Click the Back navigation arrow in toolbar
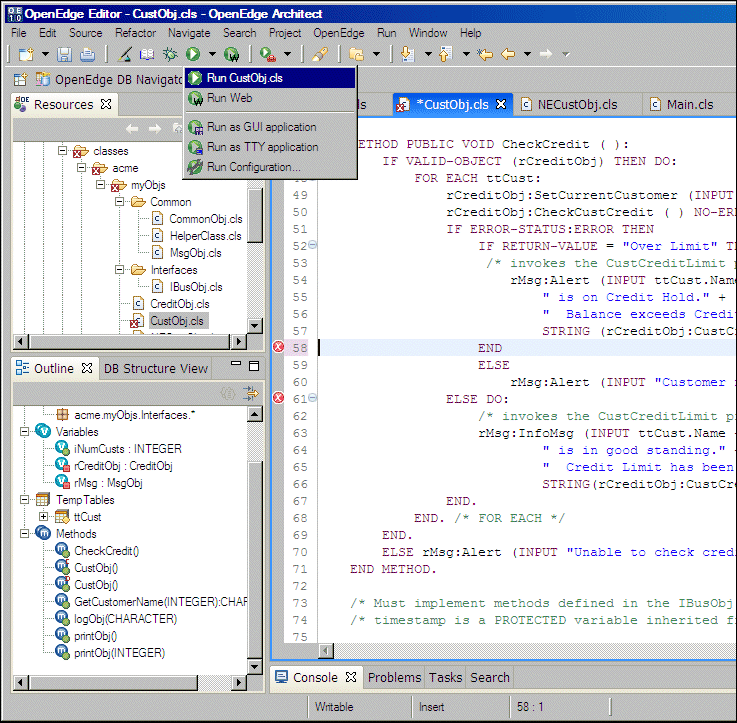This screenshot has height=723, width=737. (x=508, y=54)
